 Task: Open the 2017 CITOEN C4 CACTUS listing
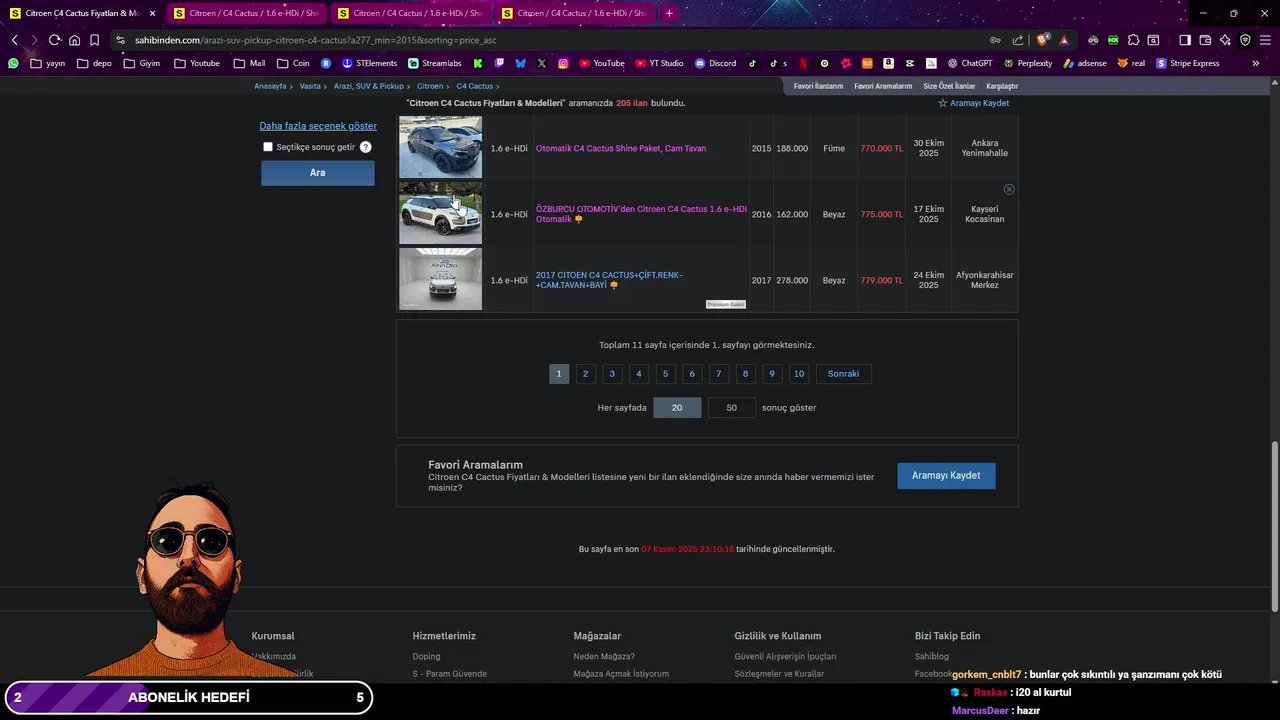click(x=609, y=280)
